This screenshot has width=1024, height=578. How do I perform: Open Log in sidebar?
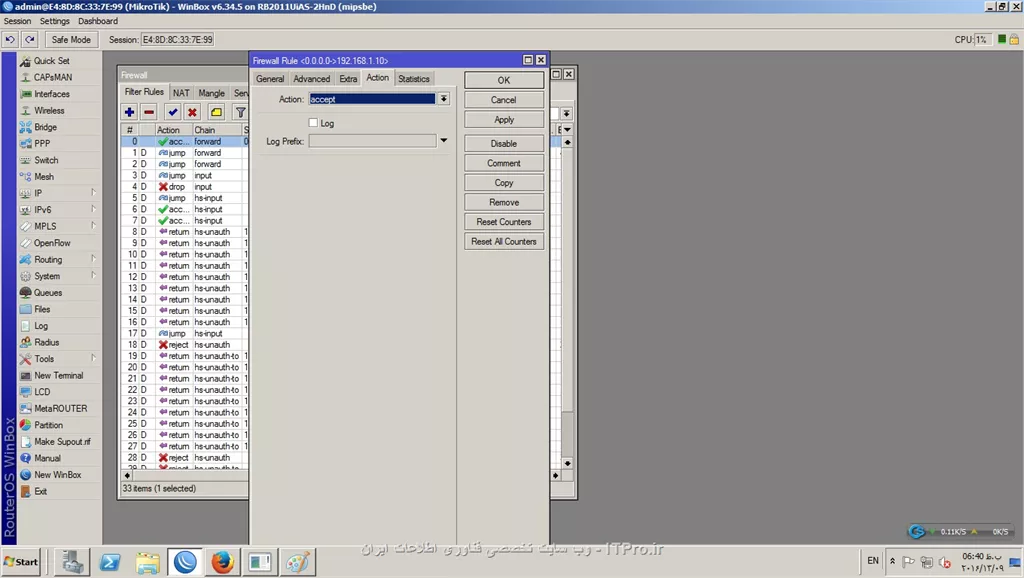click(x=40, y=326)
